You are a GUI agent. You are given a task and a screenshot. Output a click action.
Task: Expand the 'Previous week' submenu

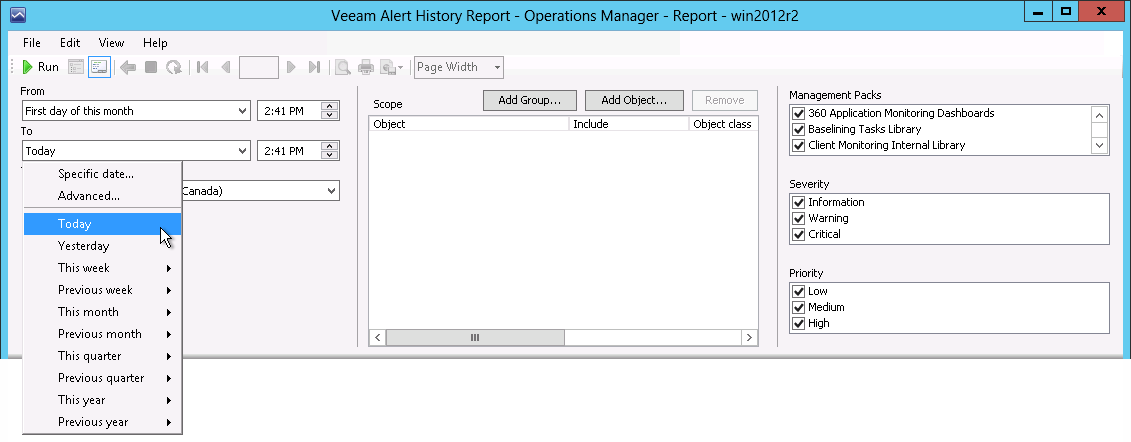pos(102,290)
